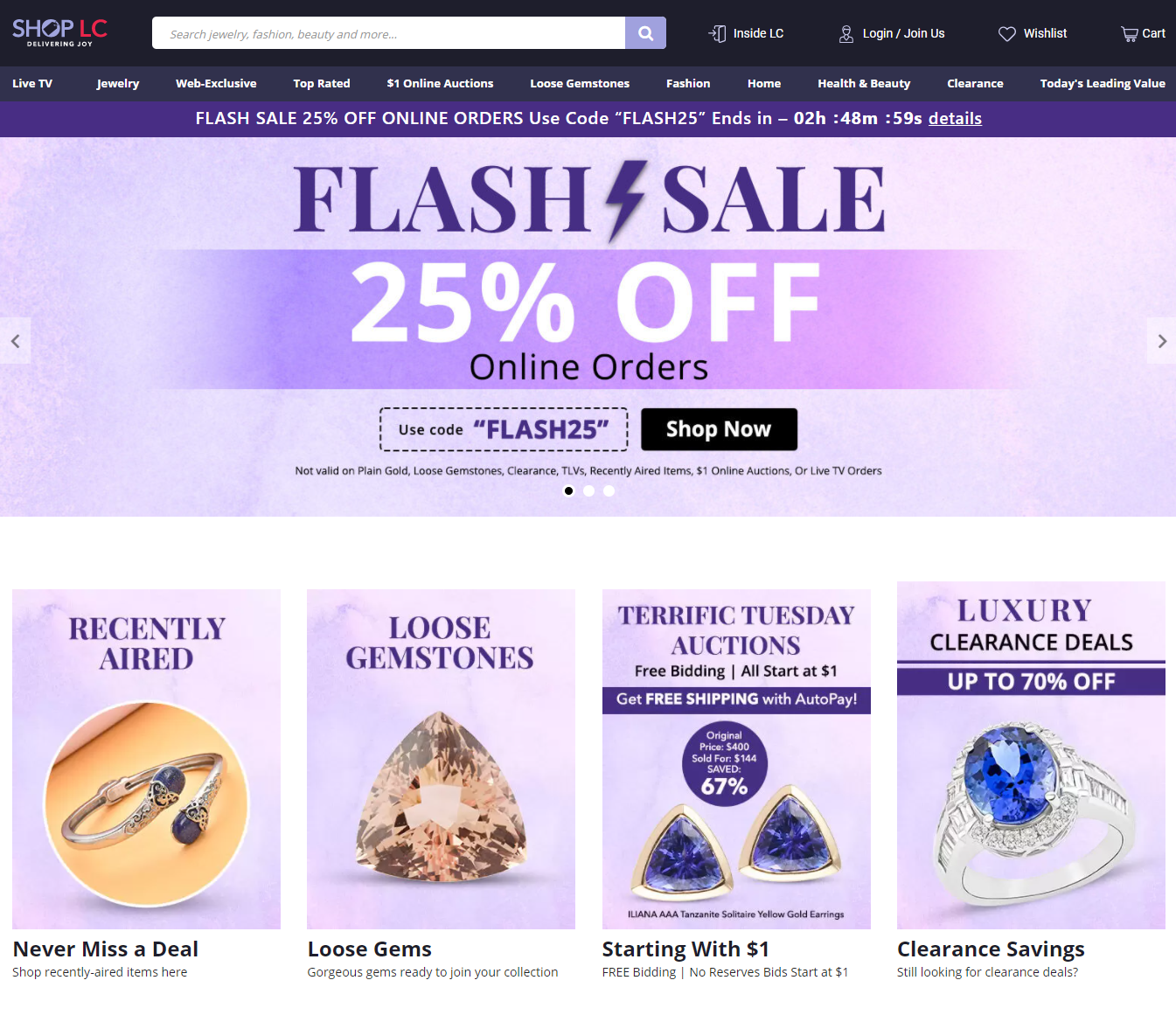Open the flash sale details link
The width and height of the screenshot is (1176, 1015).
click(955, 118)
